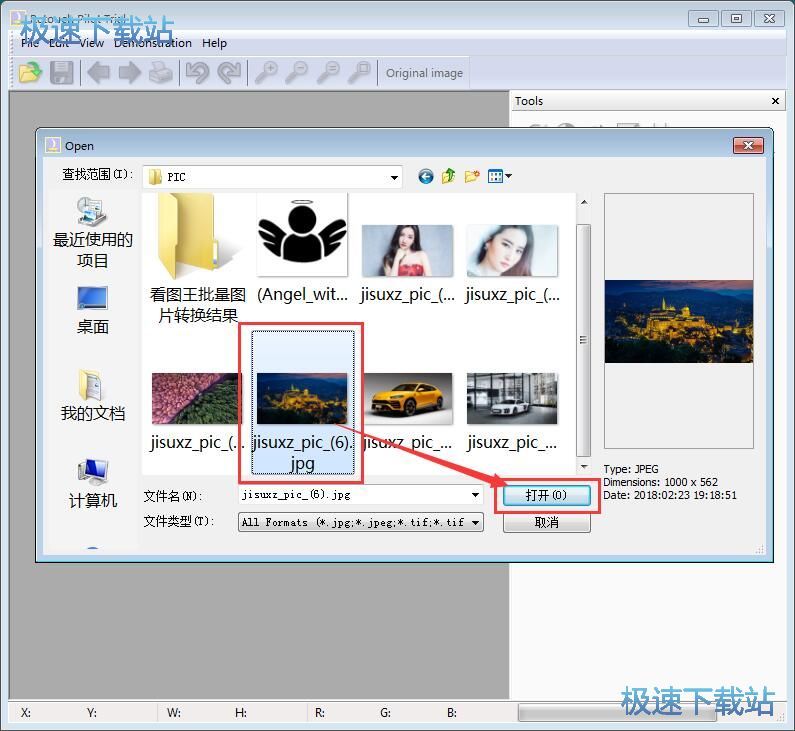Open Recent Items (最近使用的项目) place
795x731 pixels.
(x=92, y=233)
